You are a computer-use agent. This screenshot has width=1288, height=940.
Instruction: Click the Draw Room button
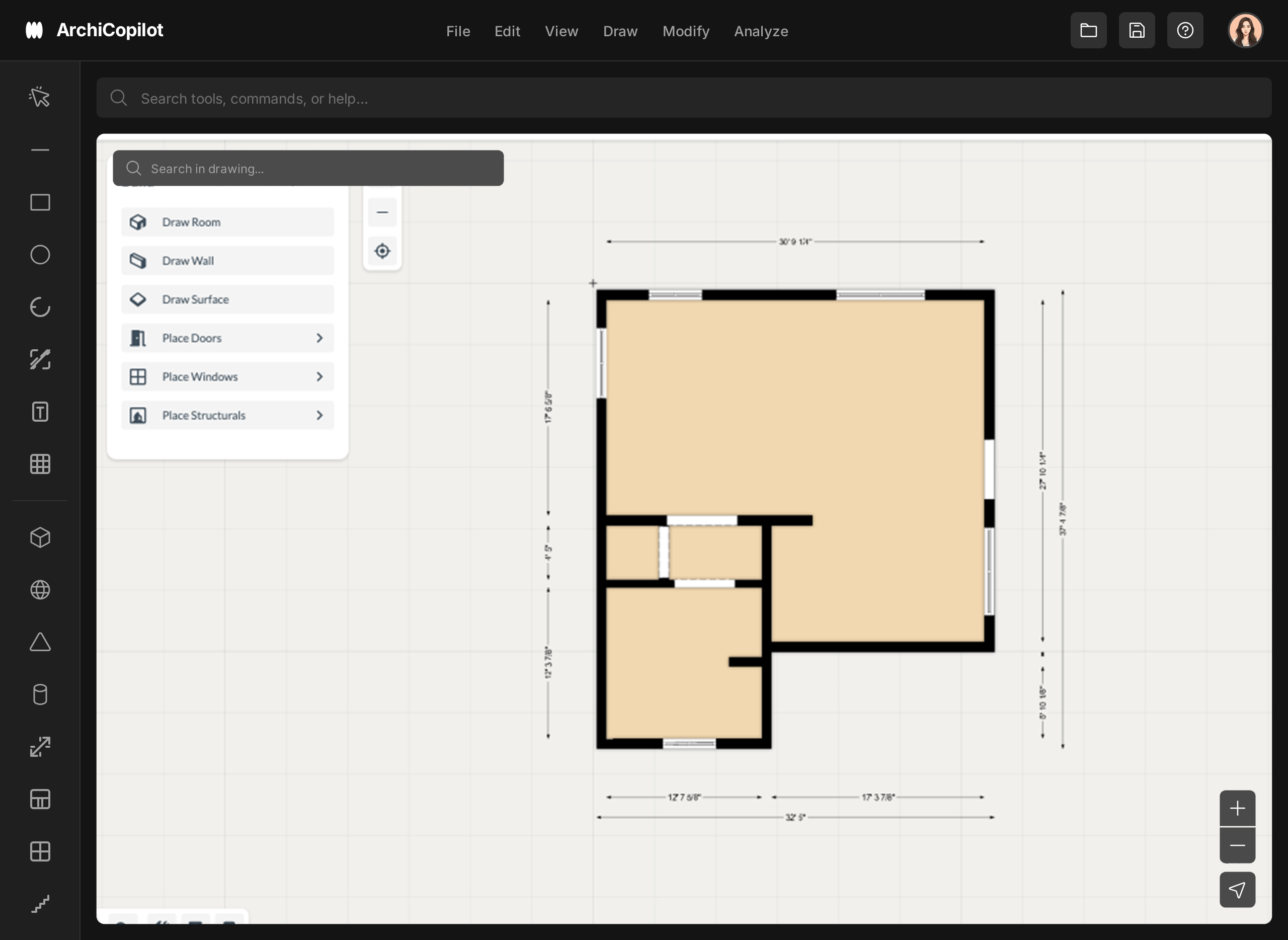click(x=227, y=222)
